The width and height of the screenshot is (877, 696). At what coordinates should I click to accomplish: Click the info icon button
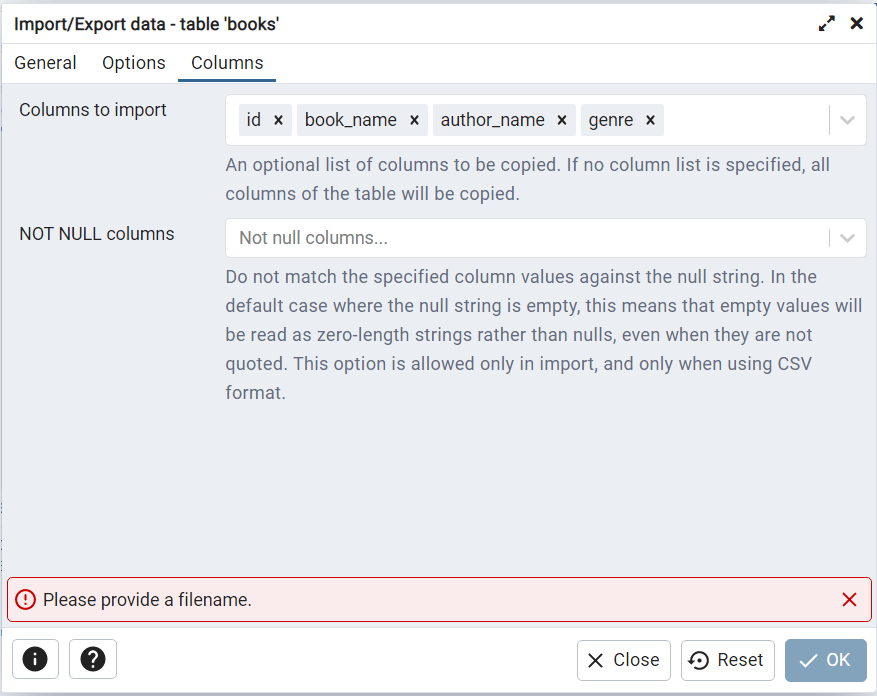tap(35, 660)
